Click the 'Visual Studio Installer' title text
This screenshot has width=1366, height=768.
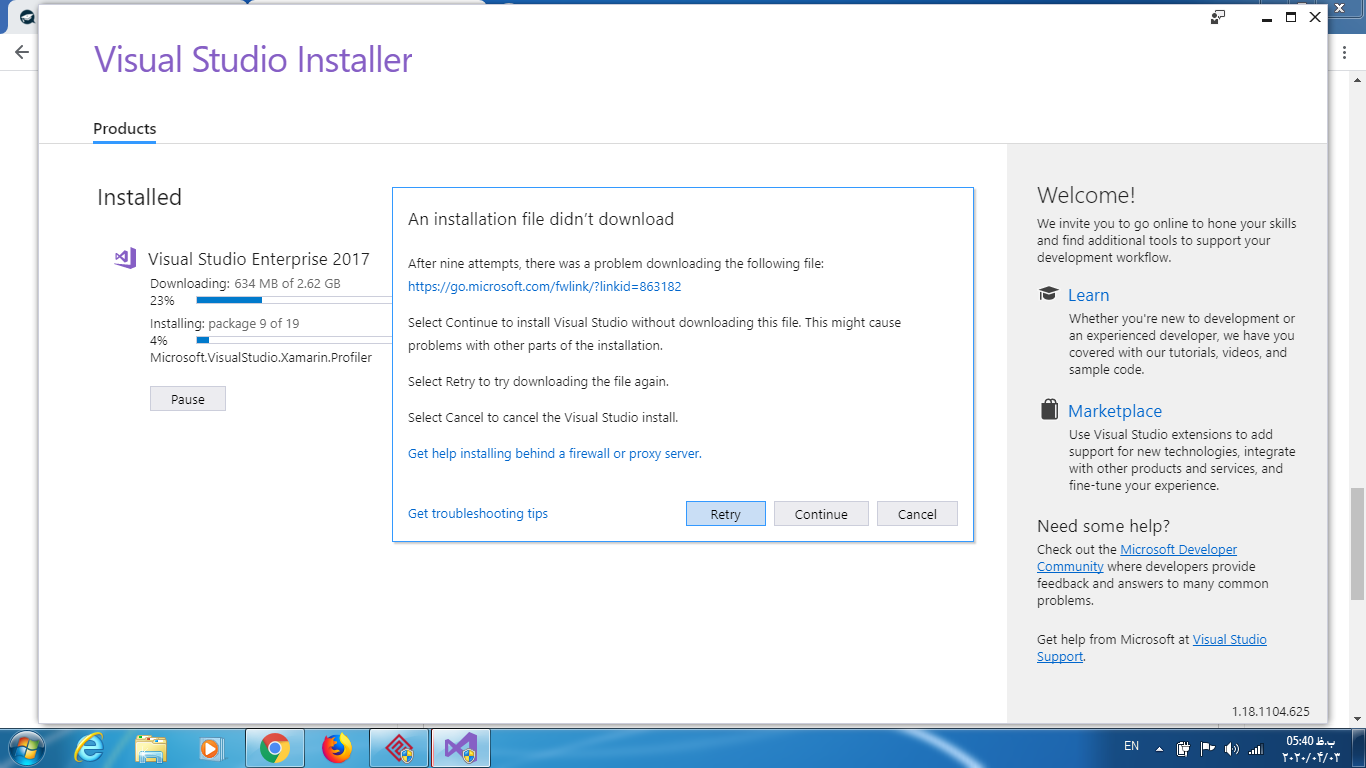253,60
